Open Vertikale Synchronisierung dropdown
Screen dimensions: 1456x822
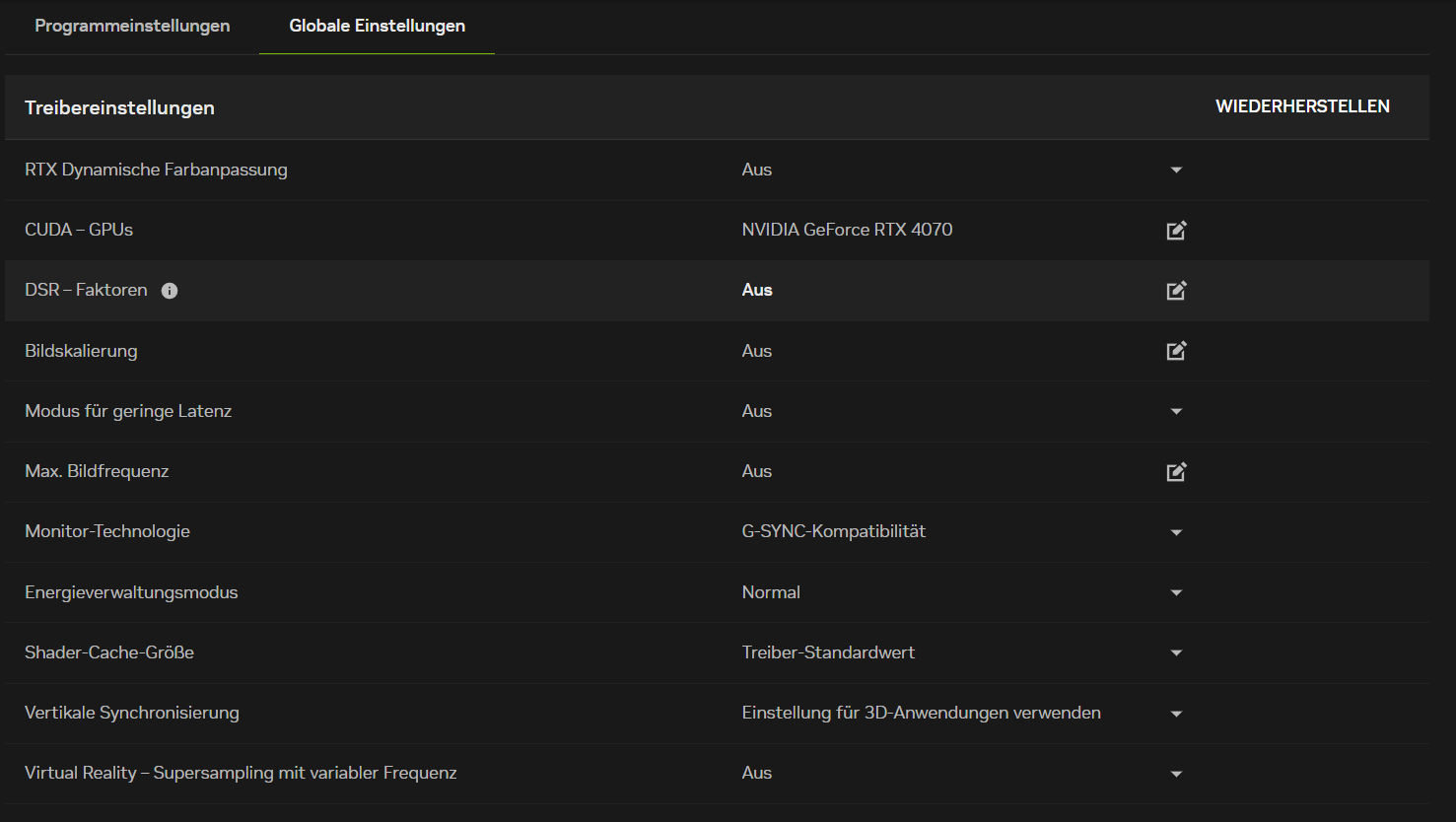click(1176, 714)
